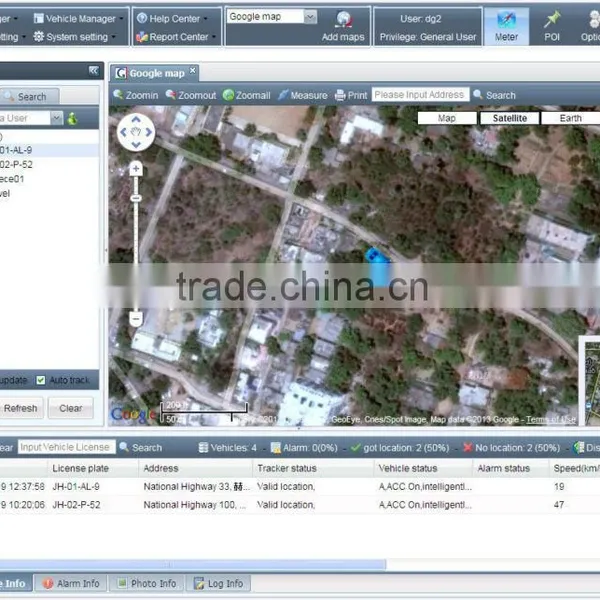600x600 pixels.
Task: Sort by License plate column
Action: (x=93, y=468)
